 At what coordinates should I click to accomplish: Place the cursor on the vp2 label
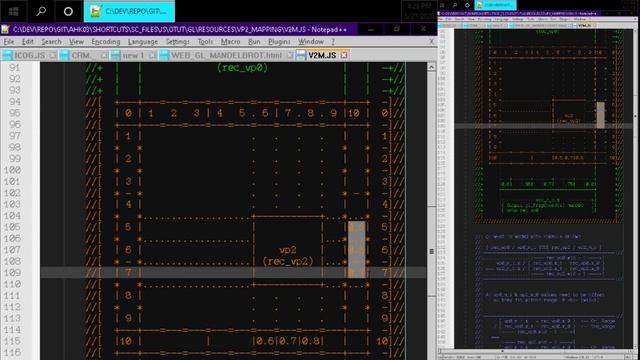click(288, 250)
